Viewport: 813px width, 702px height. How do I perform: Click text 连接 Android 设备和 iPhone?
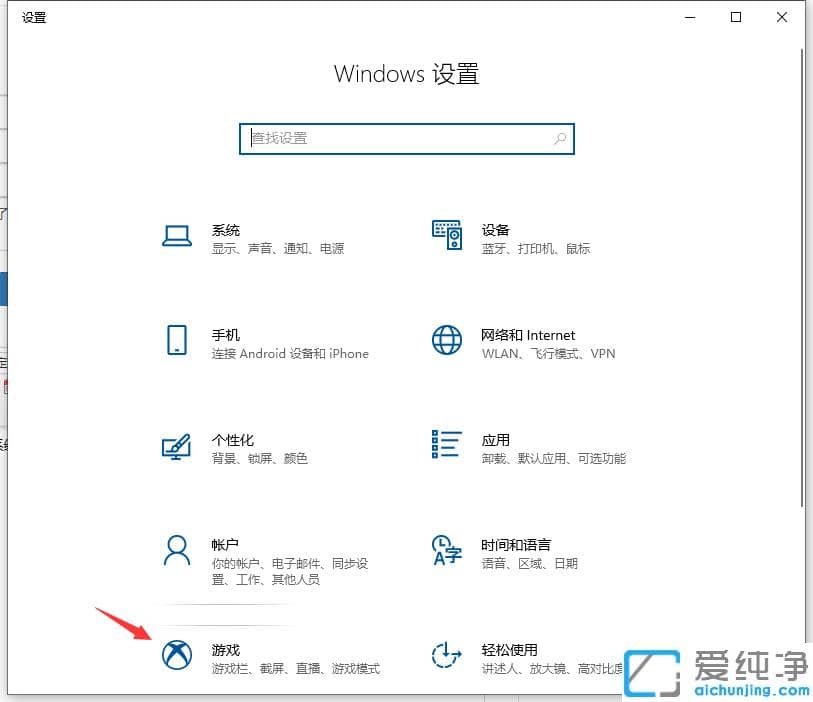pyautogui.click(x=290, y=354)
